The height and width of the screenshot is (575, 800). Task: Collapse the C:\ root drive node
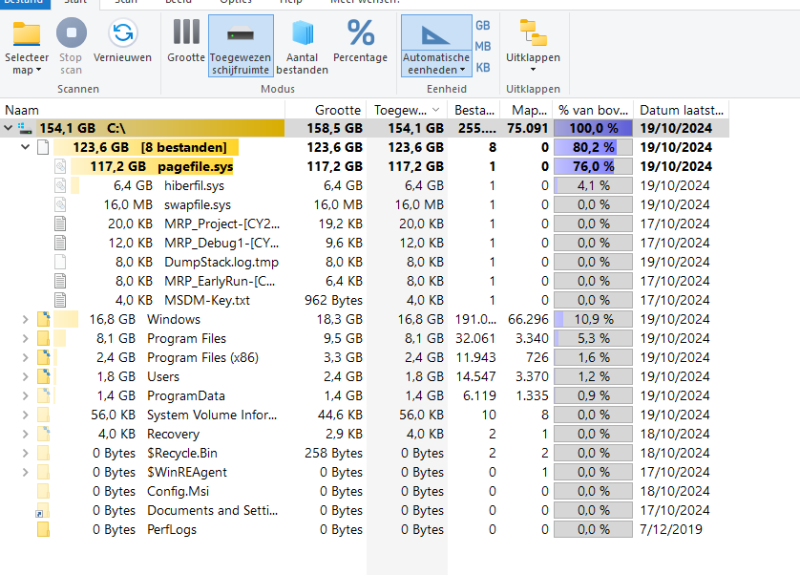(x=9, y=128)
